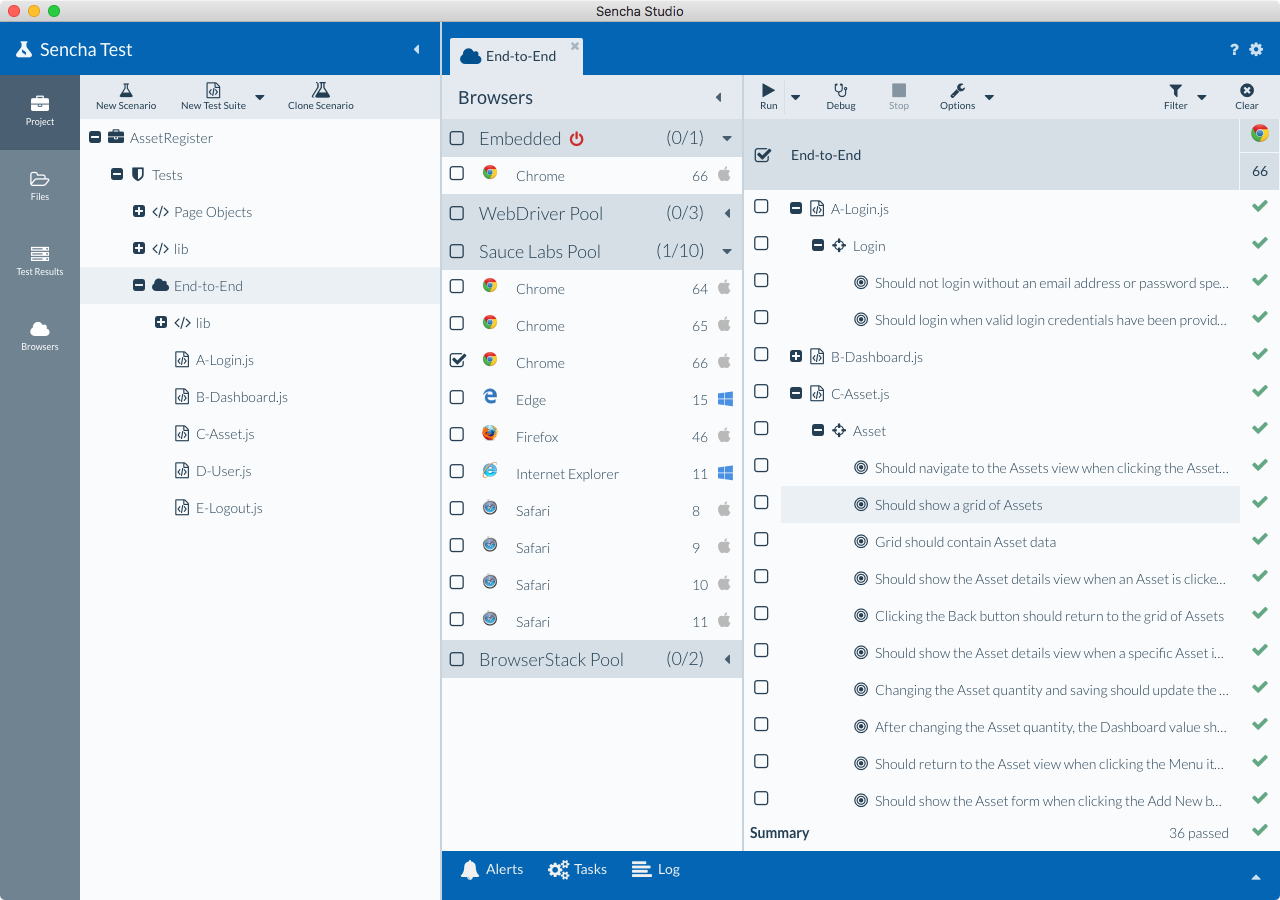Click the Edge browser icon
This screenshot has width=1280, height=900.
tap(490, 396)
